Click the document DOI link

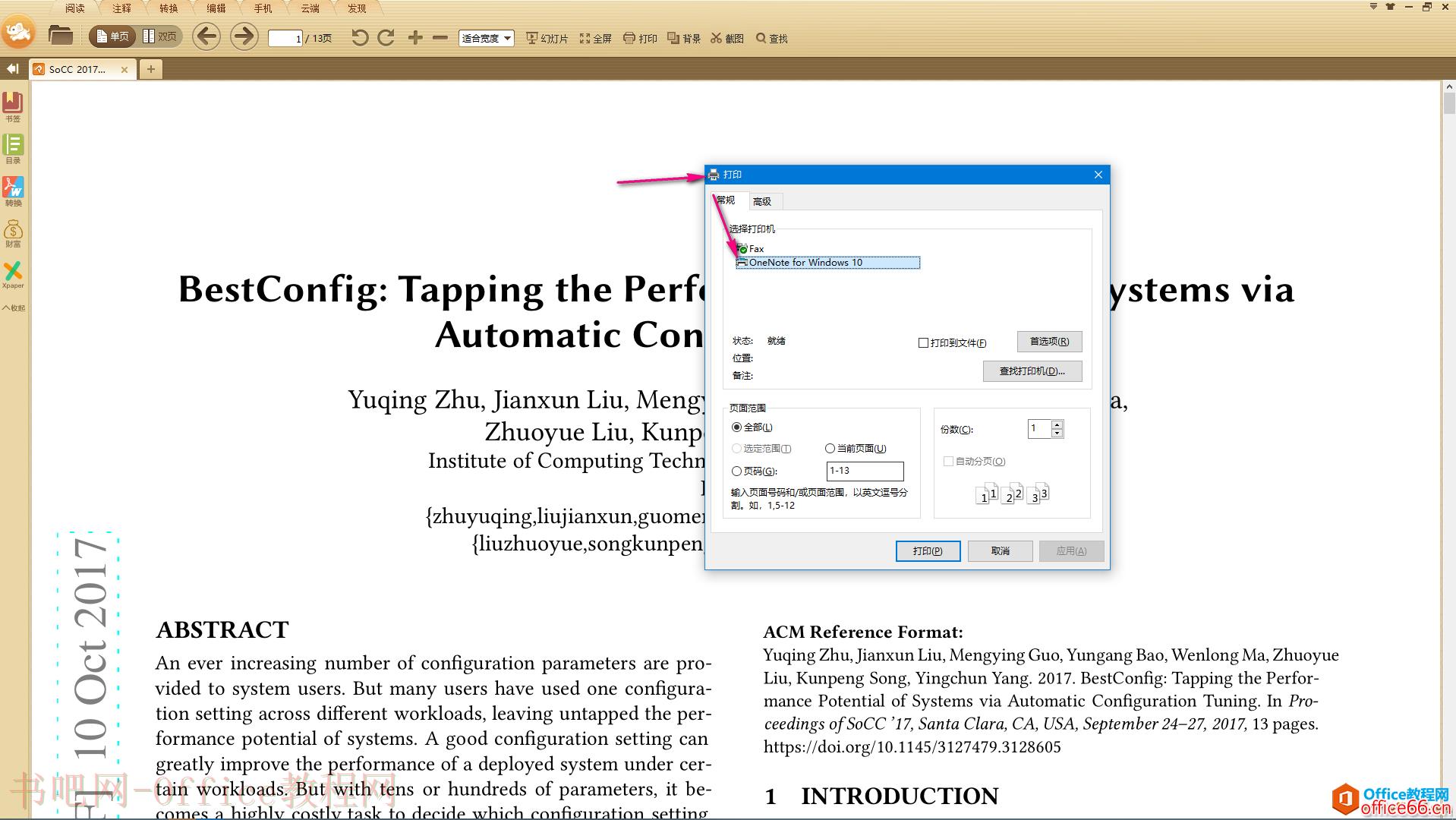point(912,747)
